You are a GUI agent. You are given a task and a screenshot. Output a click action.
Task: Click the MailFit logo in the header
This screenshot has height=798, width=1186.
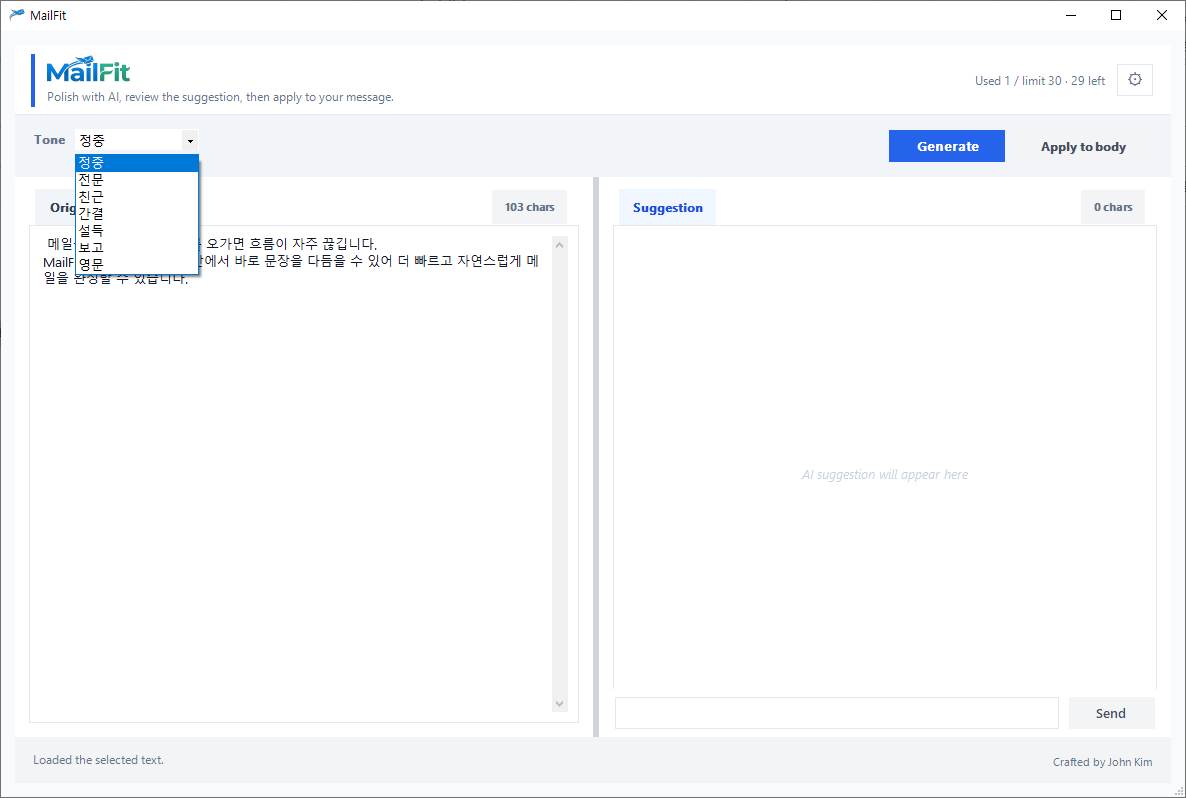click(x=88, y=72)
